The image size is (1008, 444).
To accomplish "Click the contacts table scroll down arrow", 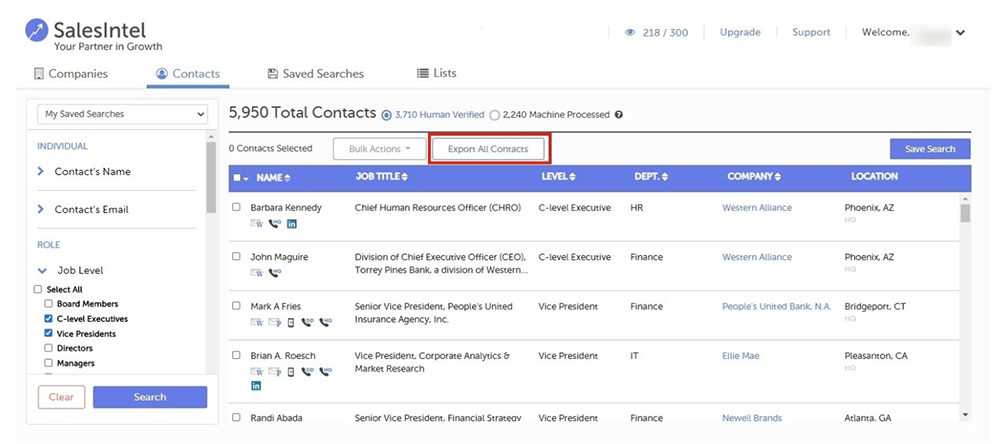I will pyautogui.click(x=965, y=415).
